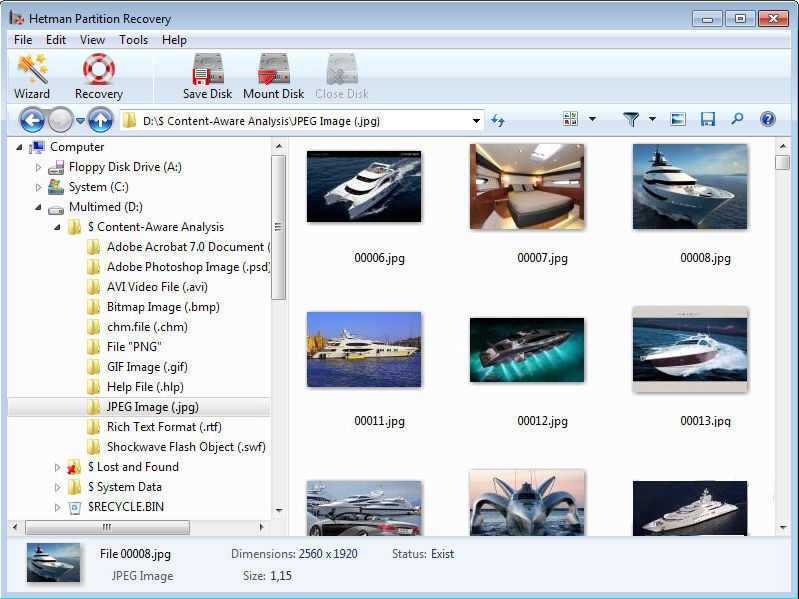Click the filter funnel icon

point(631,120)
